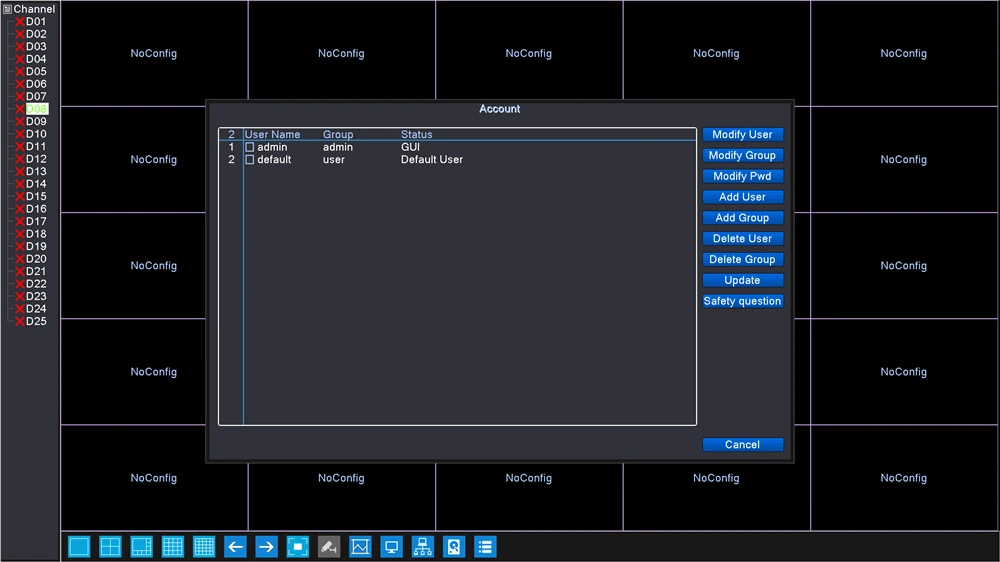This screenshot has width=1000, height=562.
Task: Click the Update button
Action: click(x=742, y=280)
